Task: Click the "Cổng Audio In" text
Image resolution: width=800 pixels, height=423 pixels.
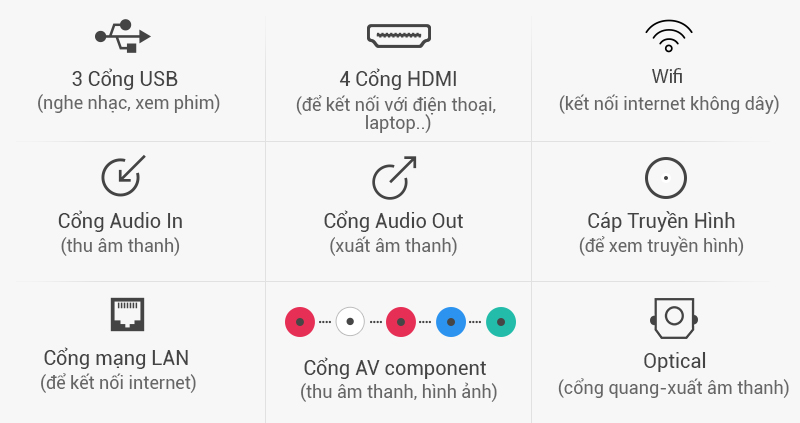Action: coord(121,221)
